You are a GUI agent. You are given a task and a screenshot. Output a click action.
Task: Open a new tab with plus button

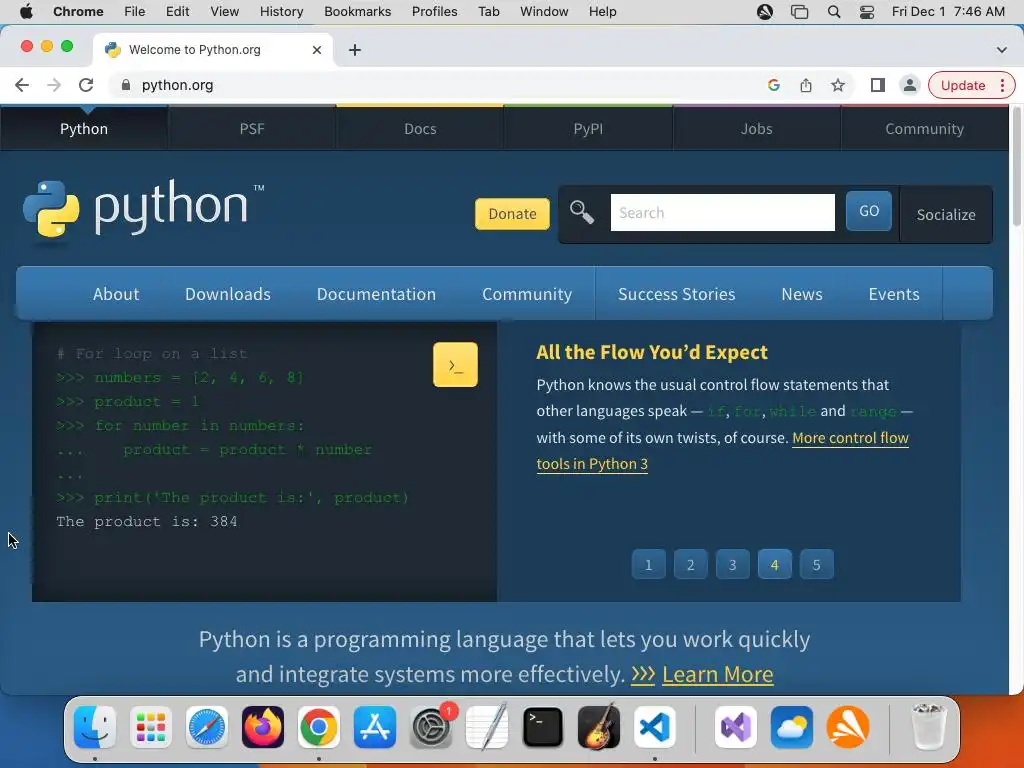point(355,50)
